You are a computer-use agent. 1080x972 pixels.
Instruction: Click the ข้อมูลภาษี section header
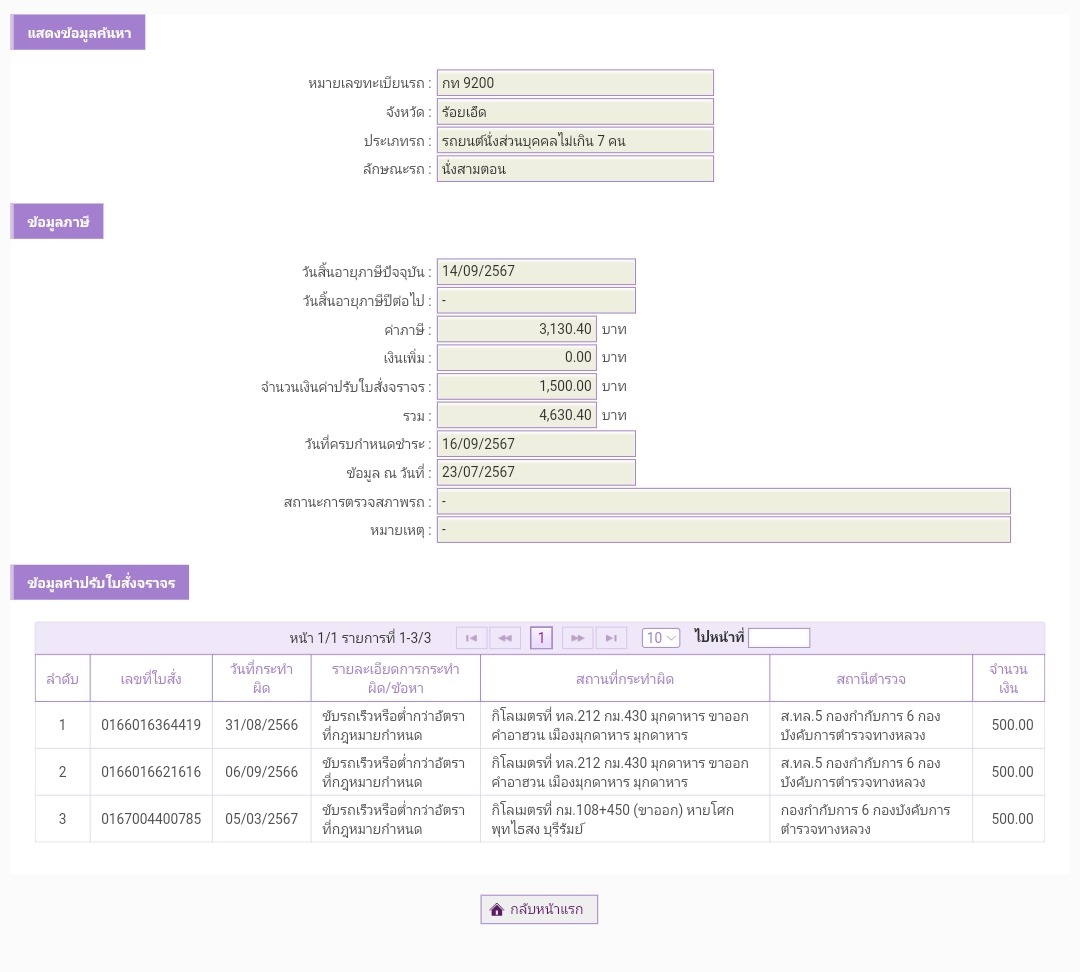[x=58, y=222]
